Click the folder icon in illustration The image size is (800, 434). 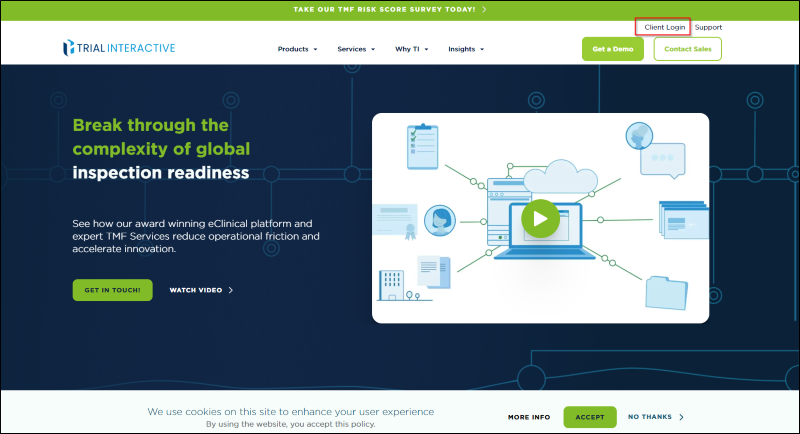664,292
